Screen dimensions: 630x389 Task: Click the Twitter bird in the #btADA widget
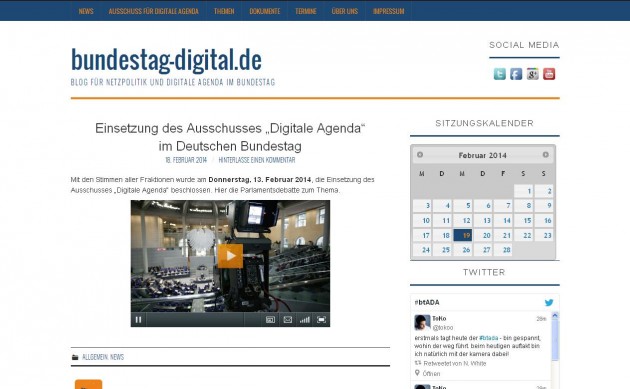click(549, 303)
